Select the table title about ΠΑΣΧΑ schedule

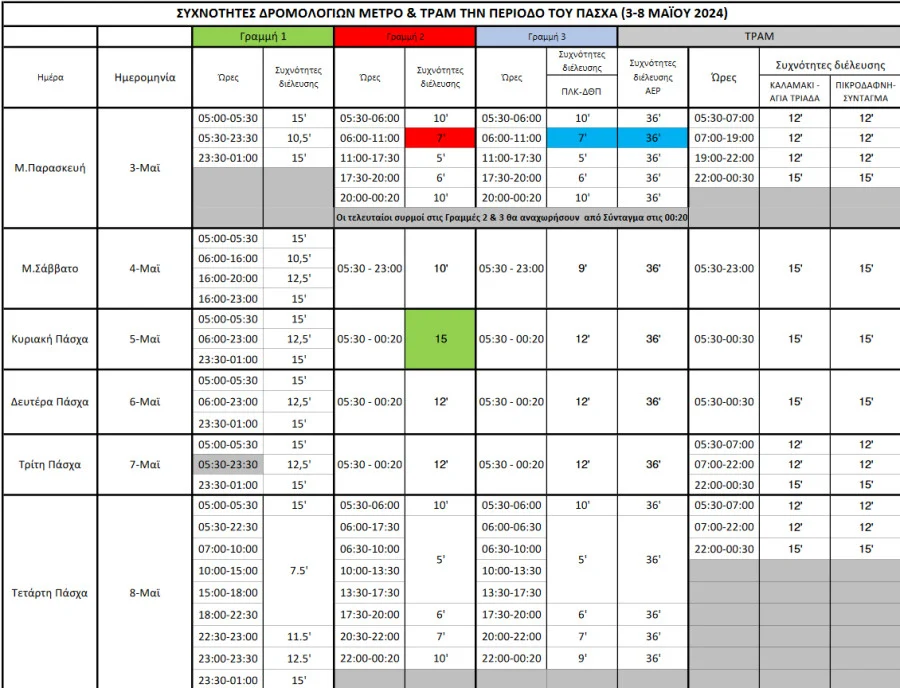pos(450,13)
